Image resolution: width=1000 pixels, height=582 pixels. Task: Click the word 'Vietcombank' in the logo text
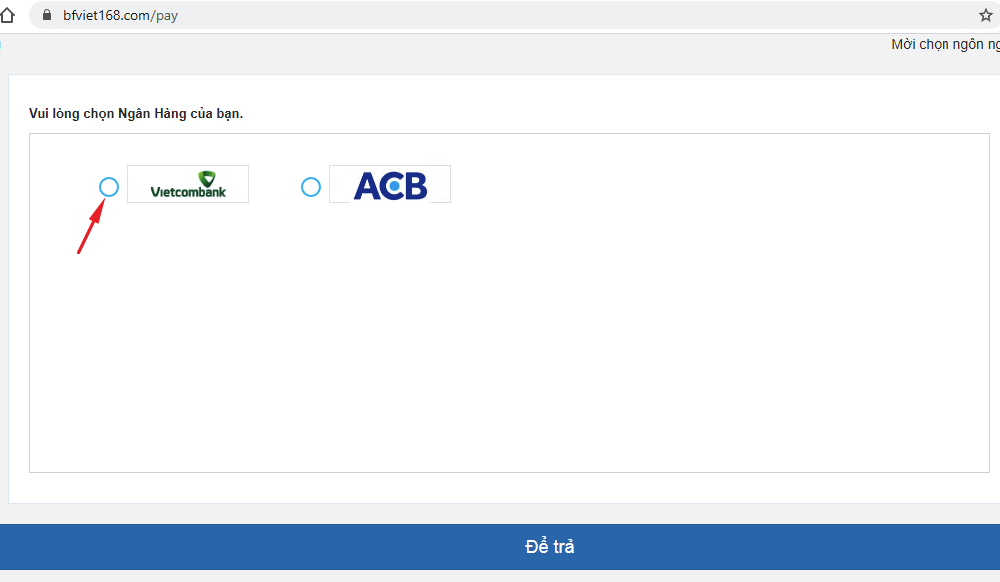tap(188, 192)
